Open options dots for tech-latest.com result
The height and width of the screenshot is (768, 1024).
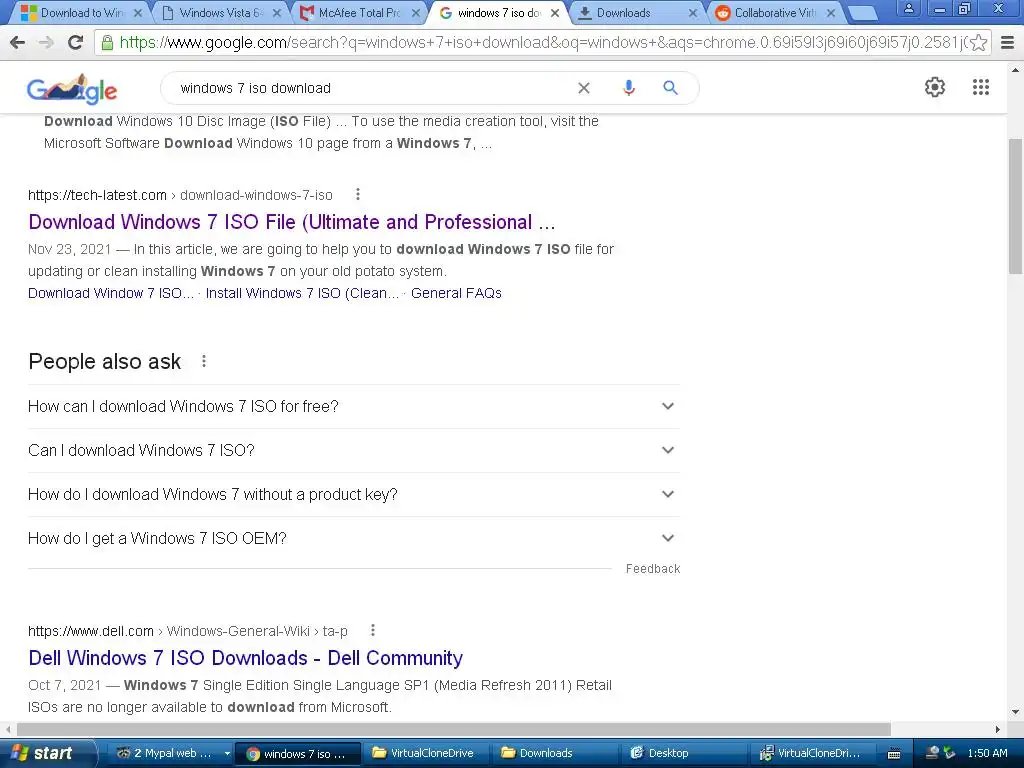pos(357,194)
